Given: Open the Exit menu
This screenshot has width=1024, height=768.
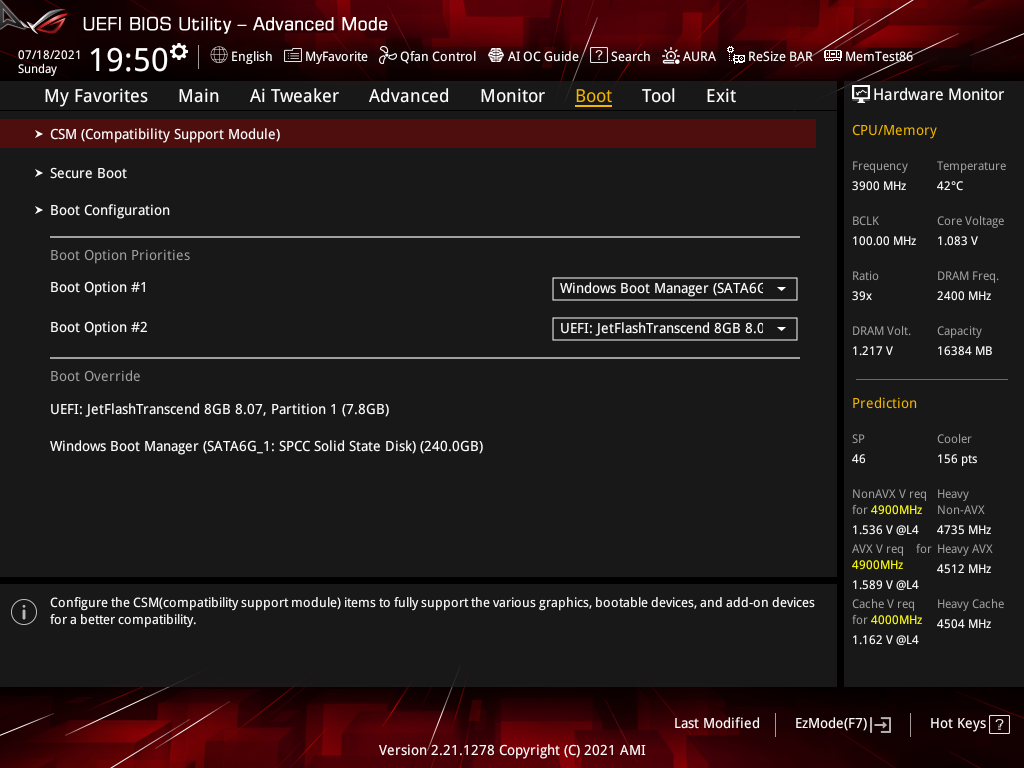Looking at the screenshot, I should coord(721,96).
